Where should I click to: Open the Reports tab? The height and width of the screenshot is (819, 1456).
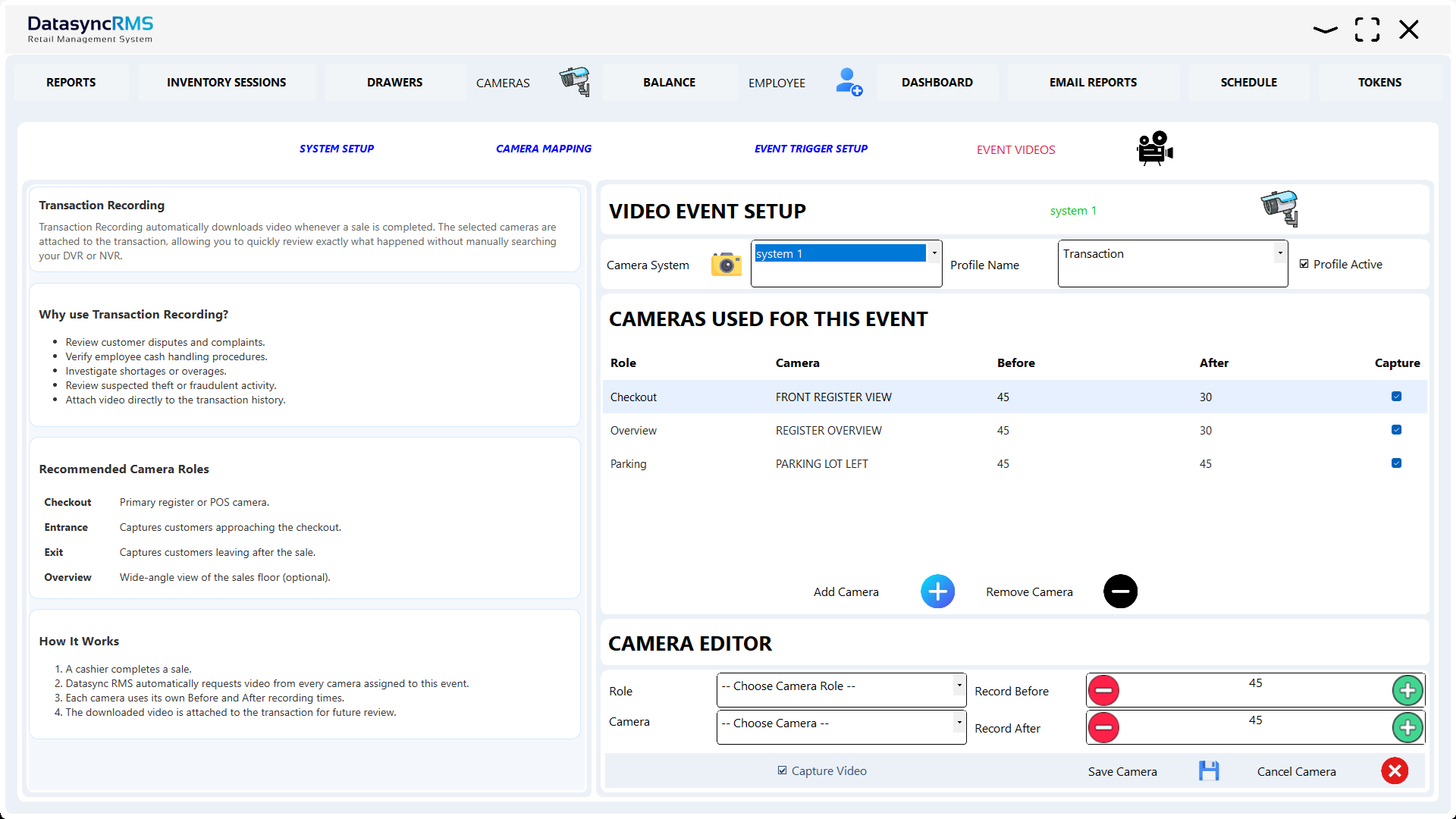[x=71, y=82]
